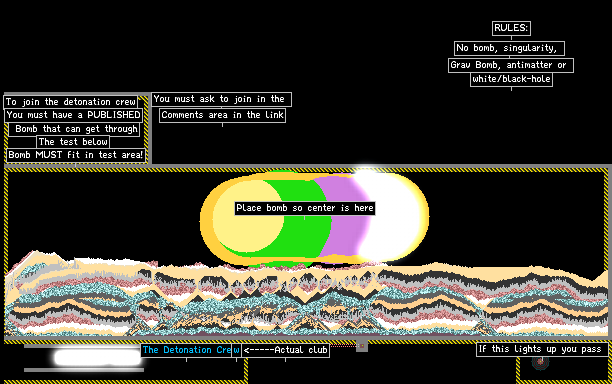Screen dimensions: 612x384
Task: Open The Detonation Crew blue link sign
Action: pyautogui.click(x=191, y=350)
